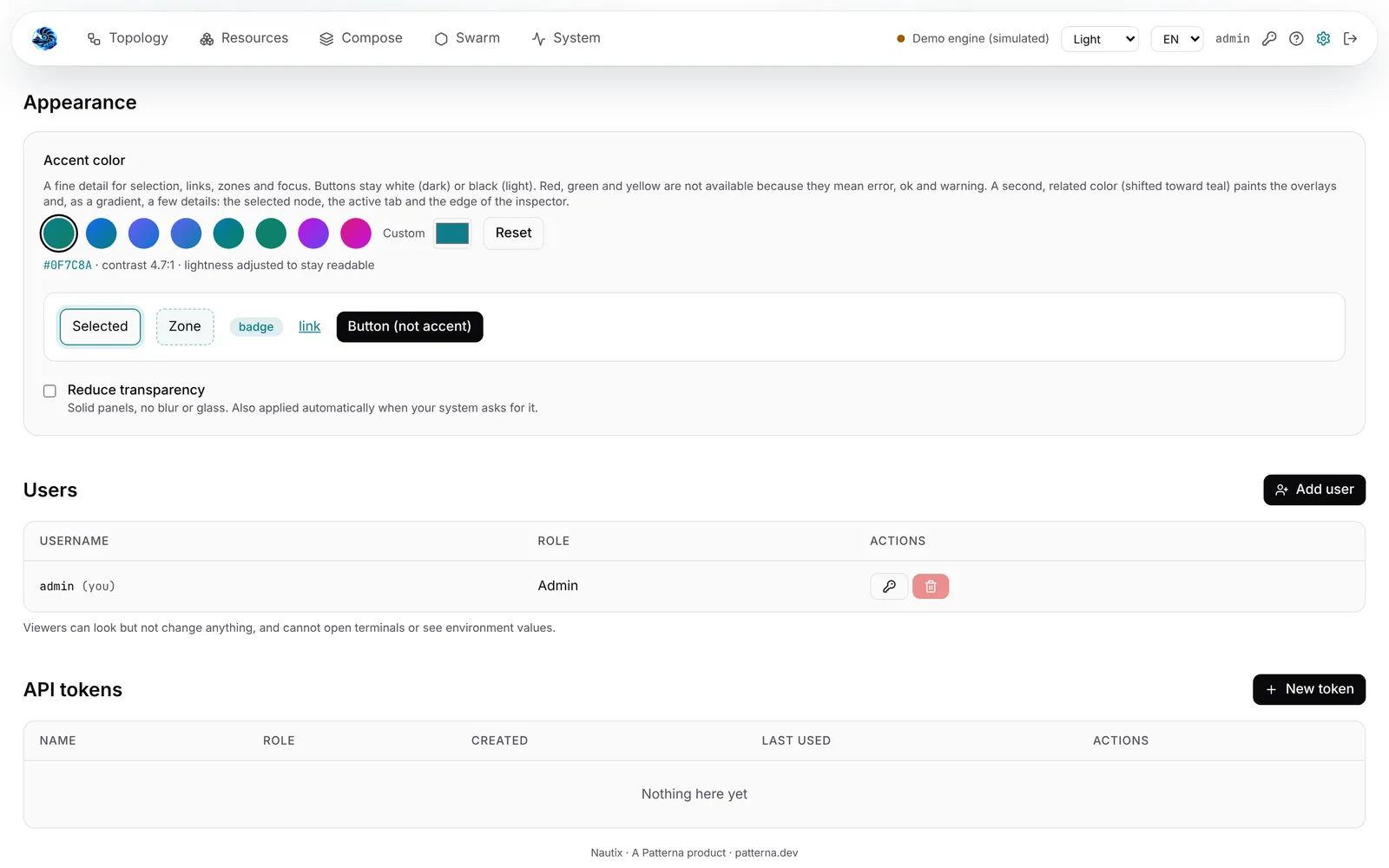Click the underlined 'link' in the preview
This screenshot has width=1389, height=868.
[x=309, y=326]
